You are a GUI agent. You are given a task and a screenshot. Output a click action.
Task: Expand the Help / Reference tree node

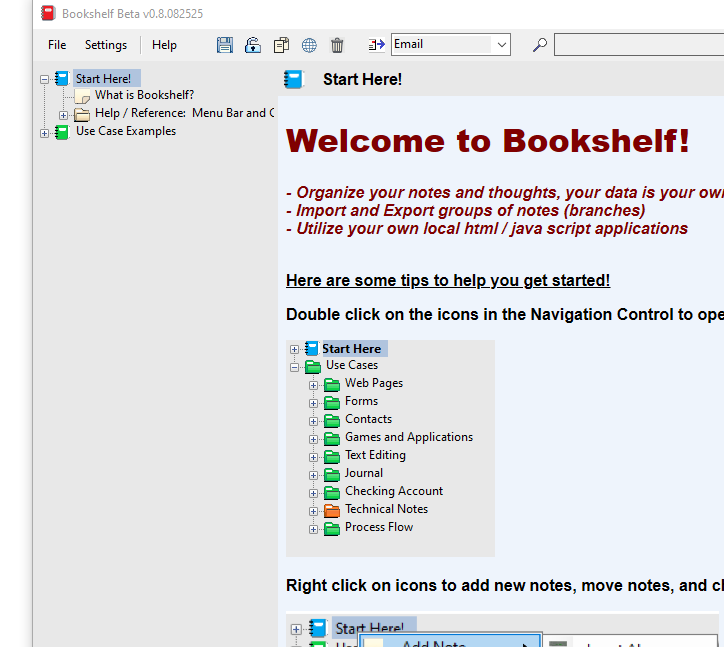click(x=63, y=115)
